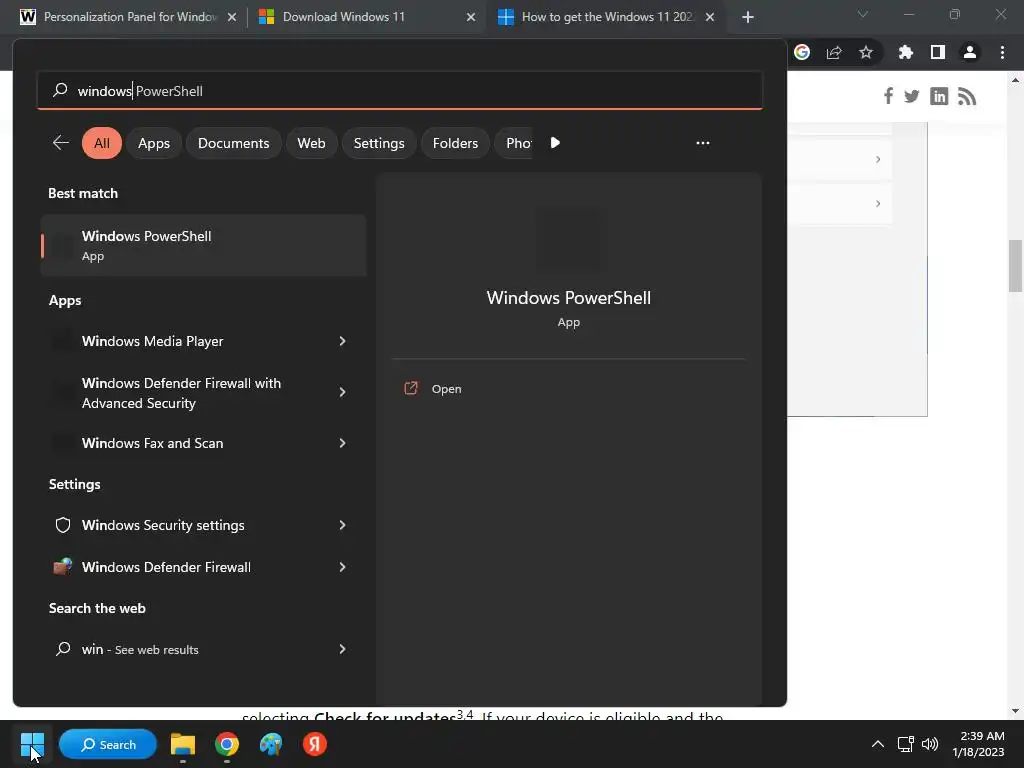The height and width of the screenshot is (768, 1024).
Task: Open the Paint palette app in taskbar
Action: tap(271, 744)
